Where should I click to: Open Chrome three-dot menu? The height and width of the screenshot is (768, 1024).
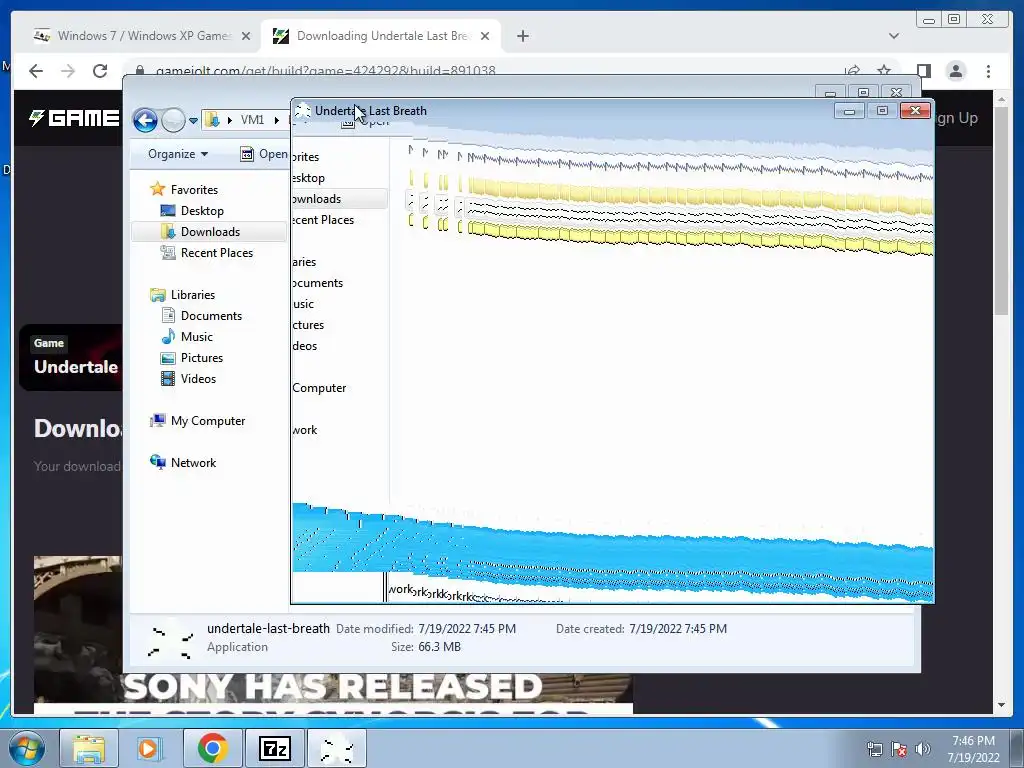(988, 71)
